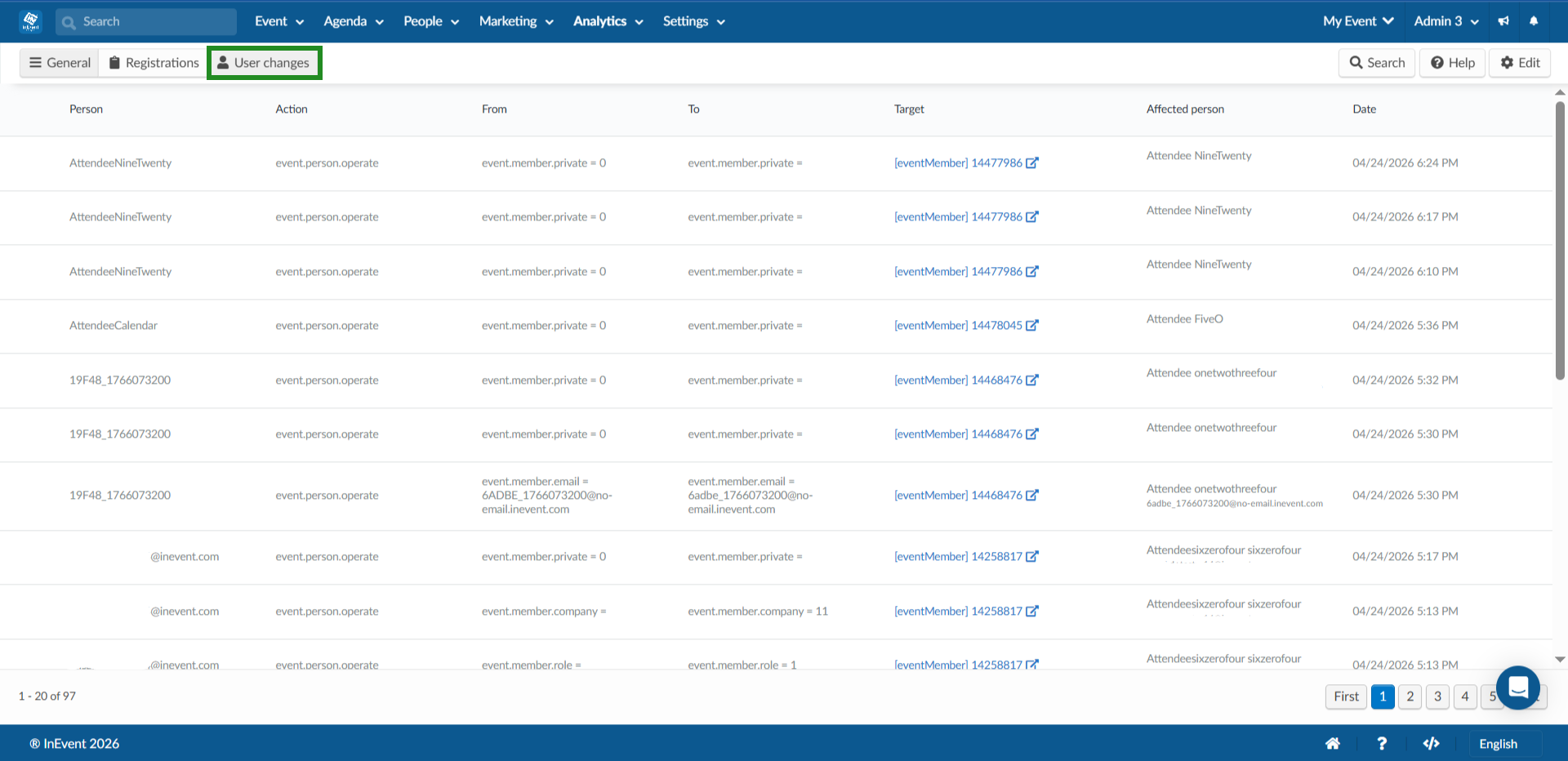Click the question mark icon in footer
This screenshot has width=1568, height=761.
[1382, 743]
